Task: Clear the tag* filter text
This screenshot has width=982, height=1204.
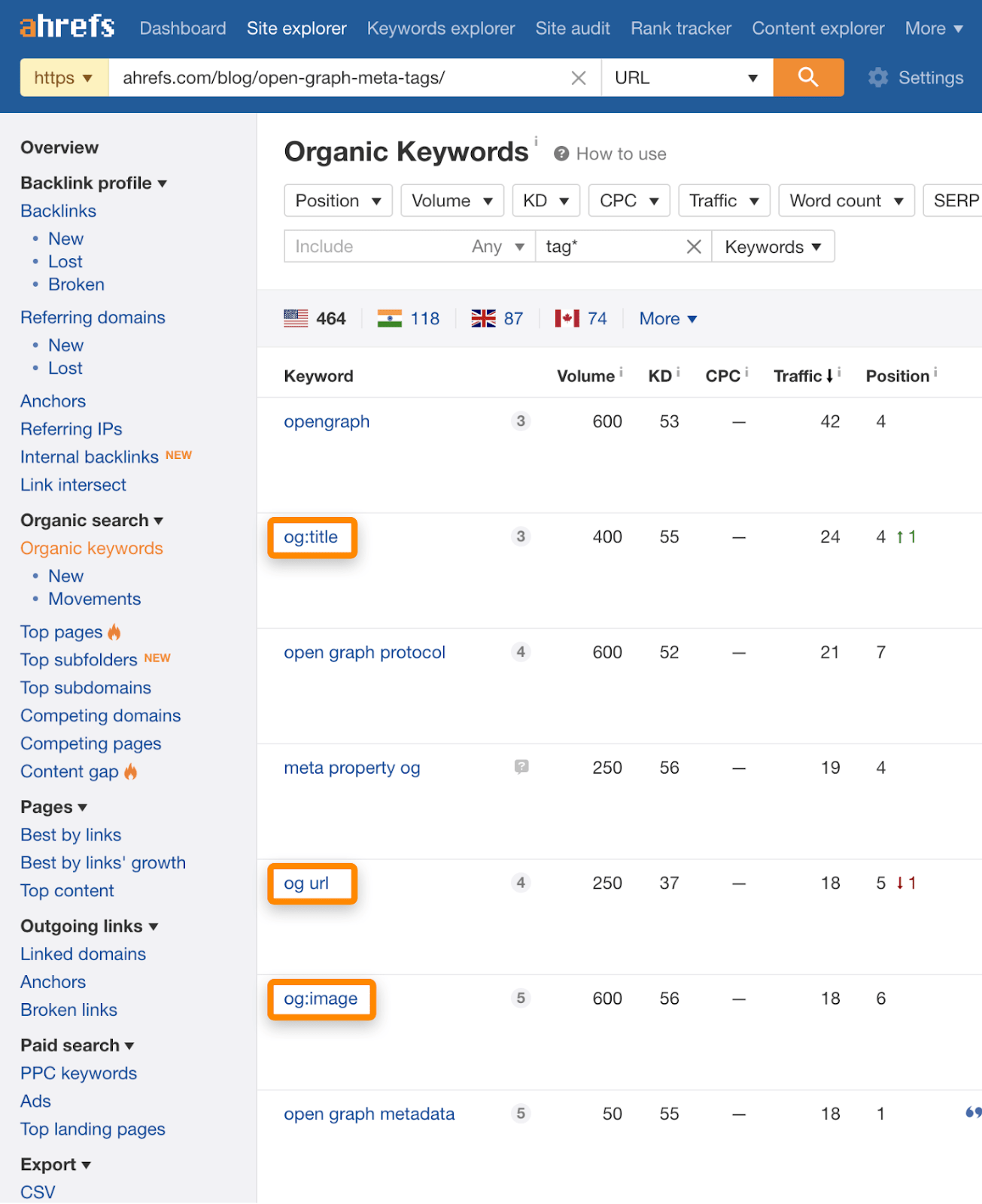Action: point(694,247)
